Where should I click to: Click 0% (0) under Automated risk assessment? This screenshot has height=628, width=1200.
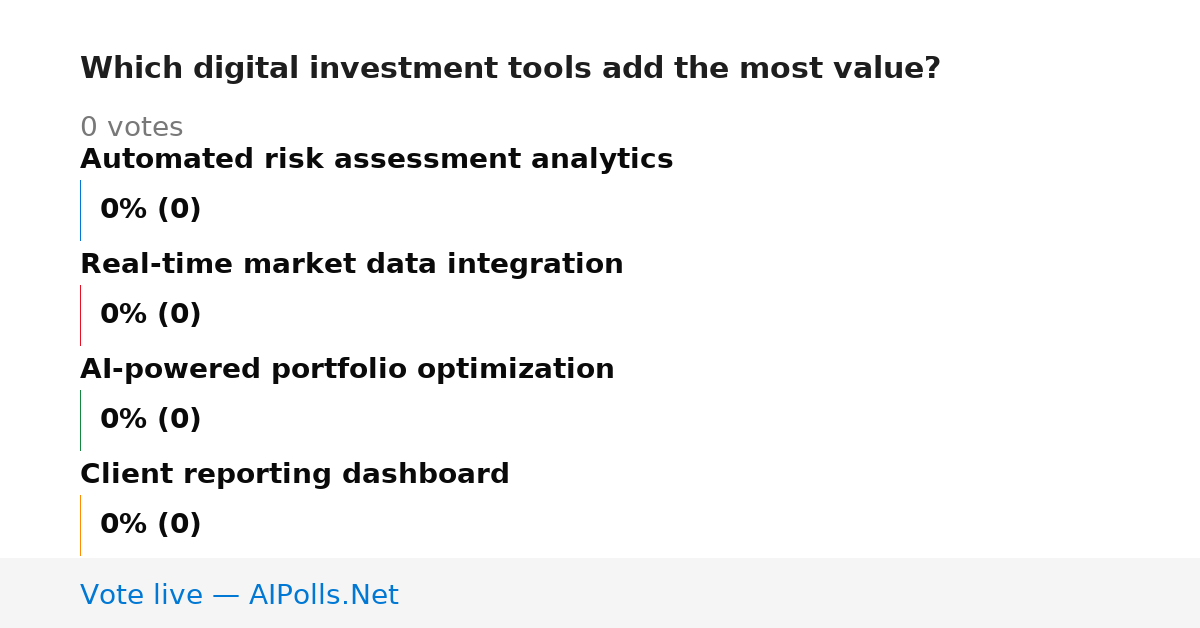pyautogui.click(x=150, y=210)
